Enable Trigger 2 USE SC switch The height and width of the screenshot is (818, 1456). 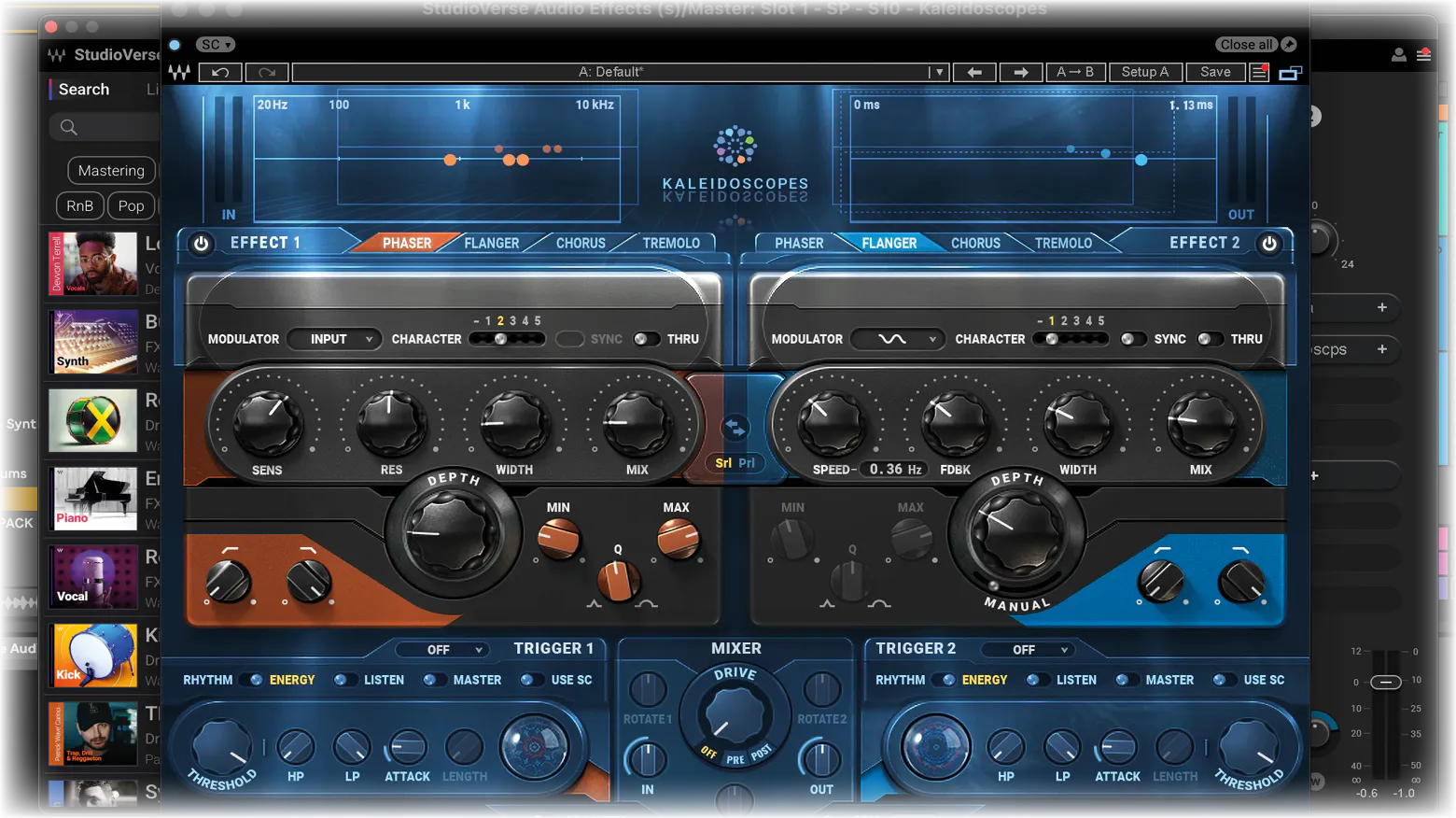1224,680
